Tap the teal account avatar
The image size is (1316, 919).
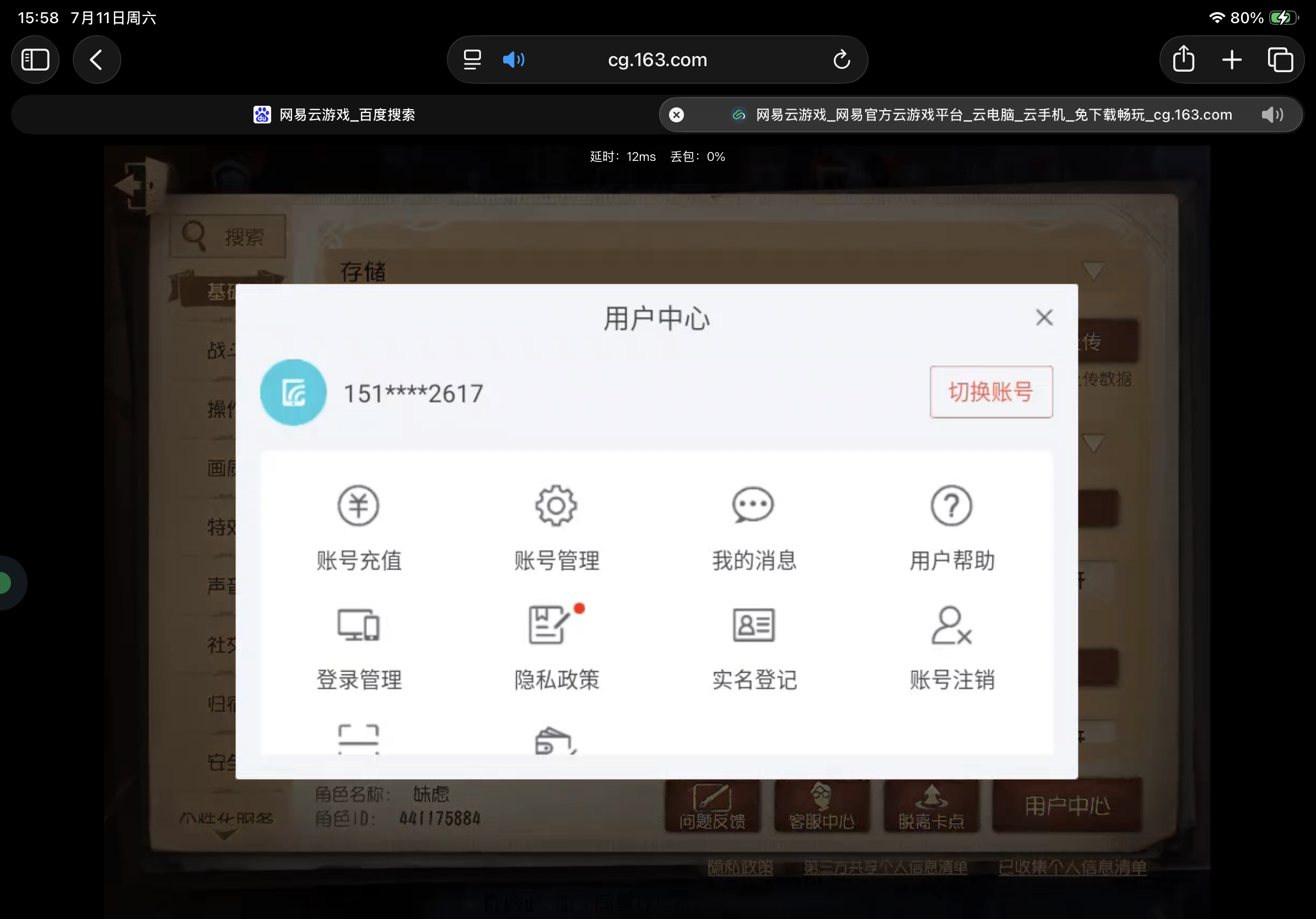click(x=294, y=392)
